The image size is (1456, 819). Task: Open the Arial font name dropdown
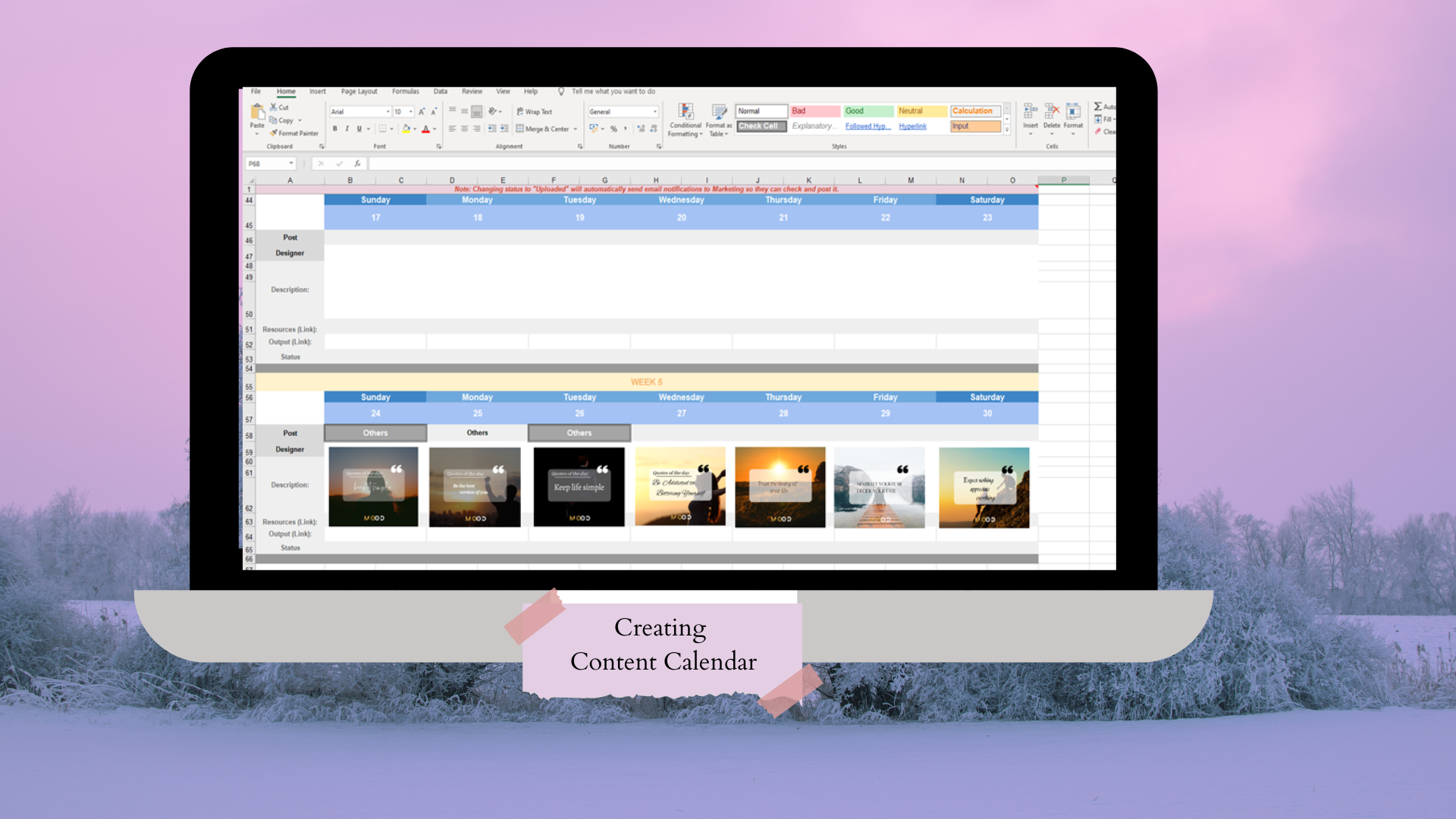388,111
